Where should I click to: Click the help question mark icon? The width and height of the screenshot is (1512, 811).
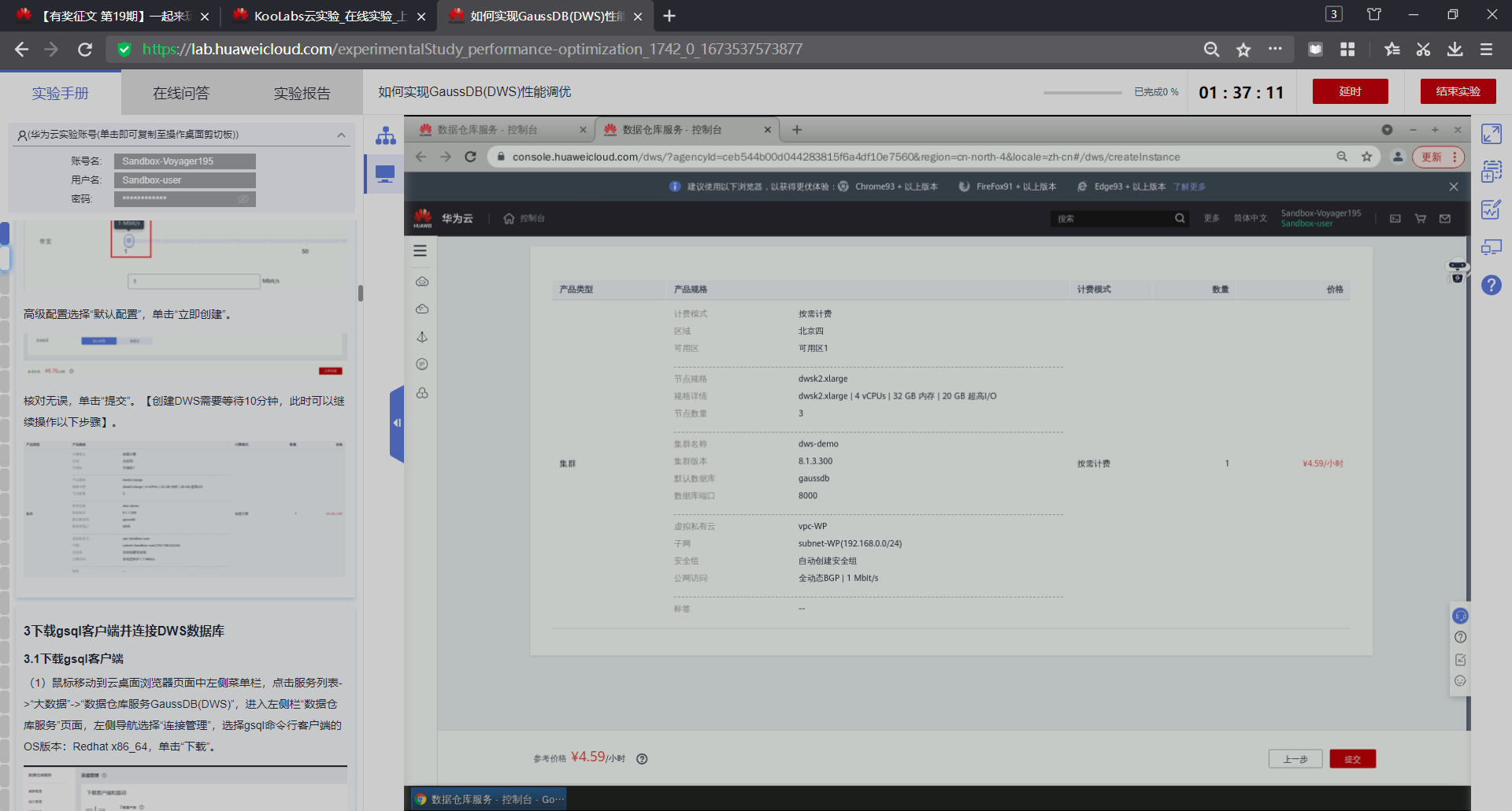[1491, 285]
